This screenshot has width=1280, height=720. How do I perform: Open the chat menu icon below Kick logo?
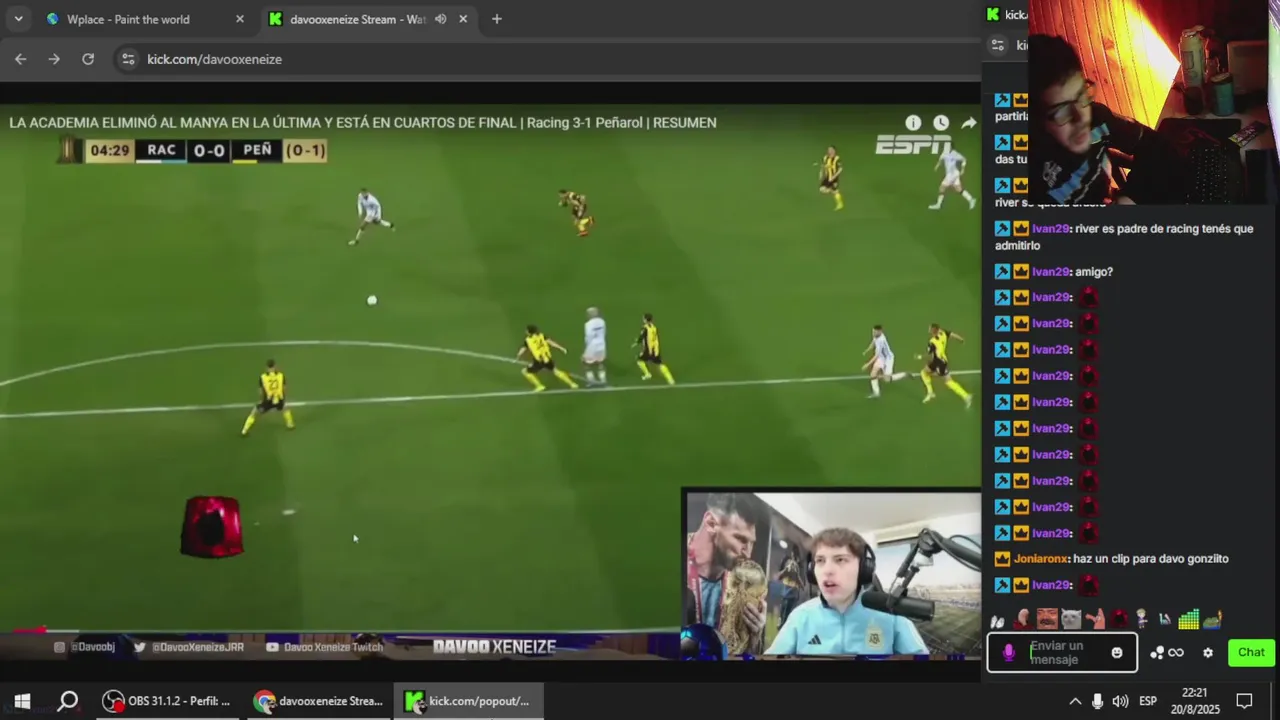997,45
